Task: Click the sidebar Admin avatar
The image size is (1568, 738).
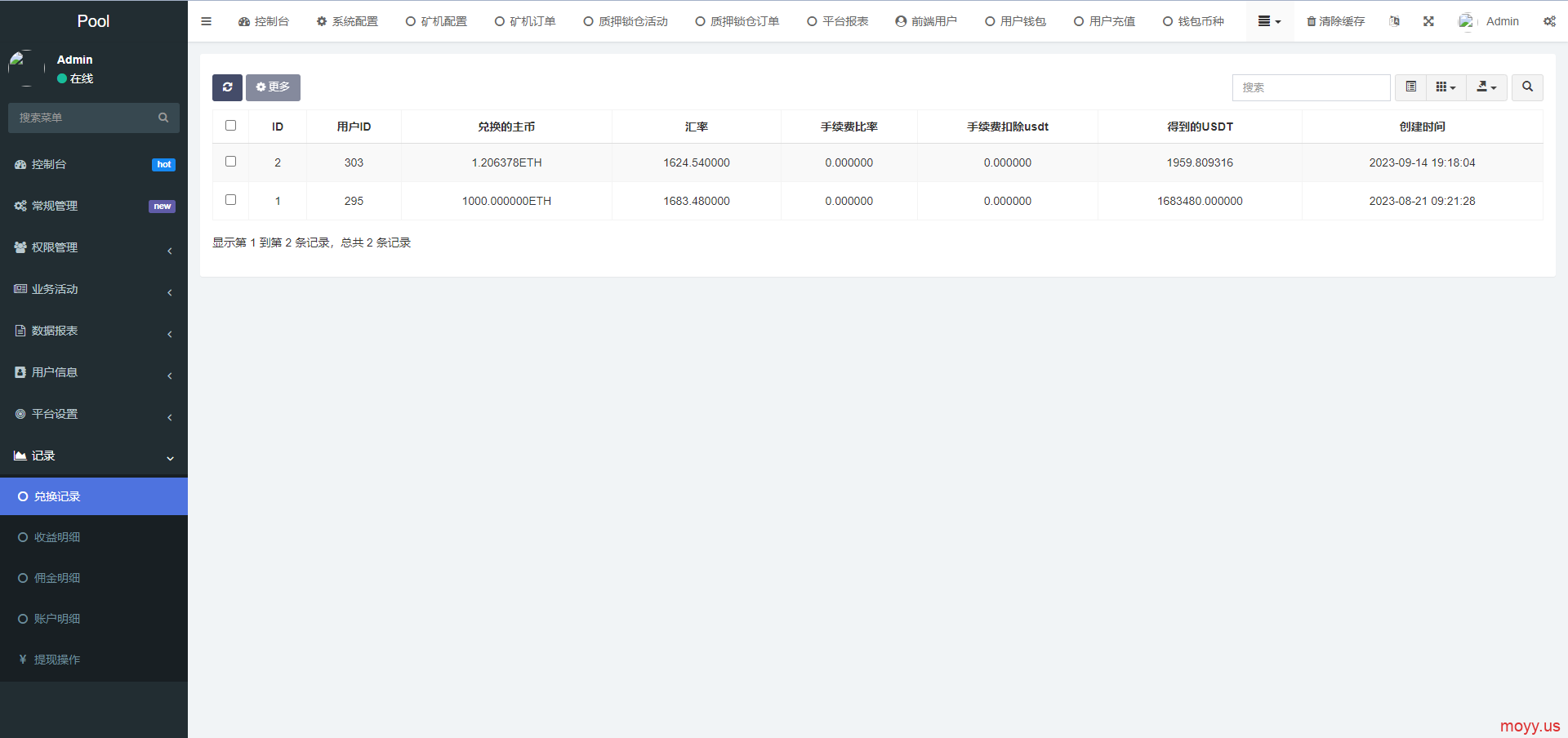Action: 26,69
